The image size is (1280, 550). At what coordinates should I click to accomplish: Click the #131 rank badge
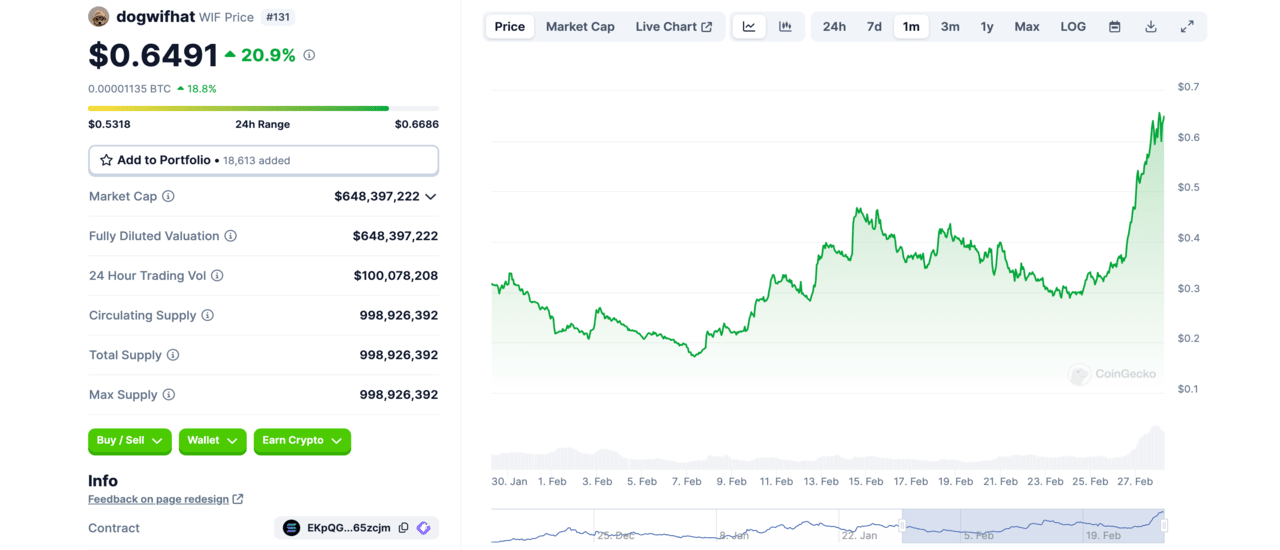pyautogui.click(x=278, y=17)
